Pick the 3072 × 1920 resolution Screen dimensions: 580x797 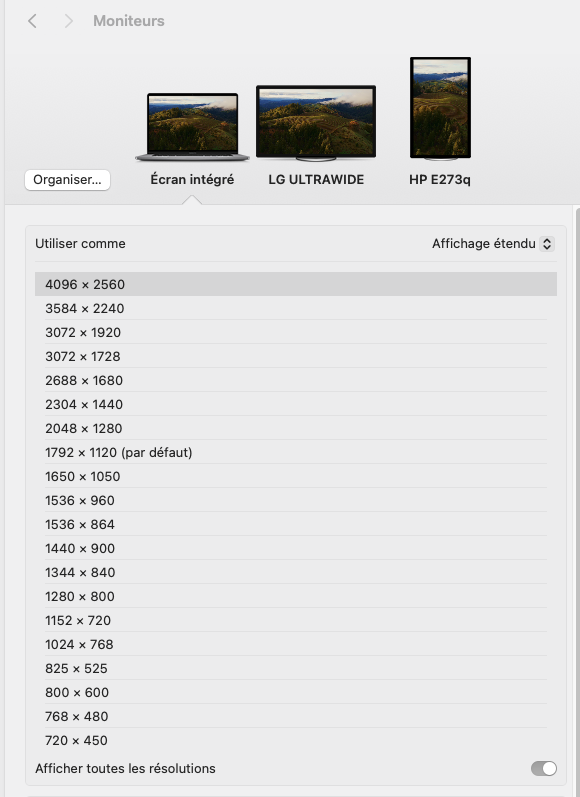(x=296, y=332)
